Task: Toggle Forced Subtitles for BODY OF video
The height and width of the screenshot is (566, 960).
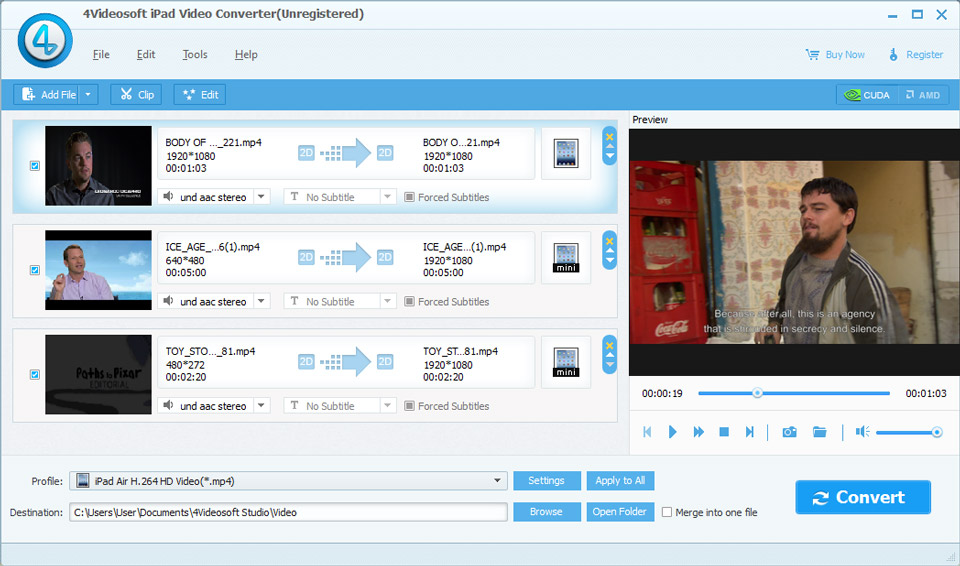Action: pos(409,197)
